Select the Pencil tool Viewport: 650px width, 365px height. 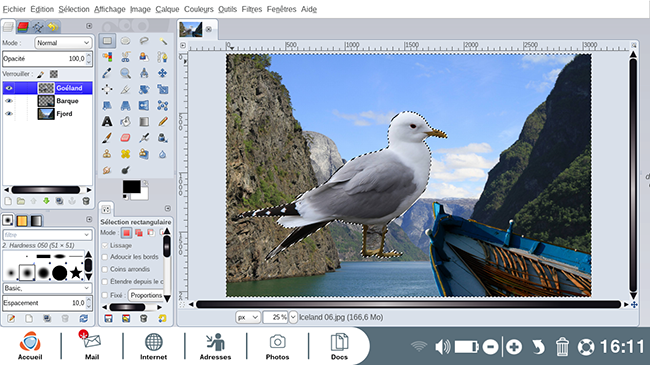click(x=162, y=122)
